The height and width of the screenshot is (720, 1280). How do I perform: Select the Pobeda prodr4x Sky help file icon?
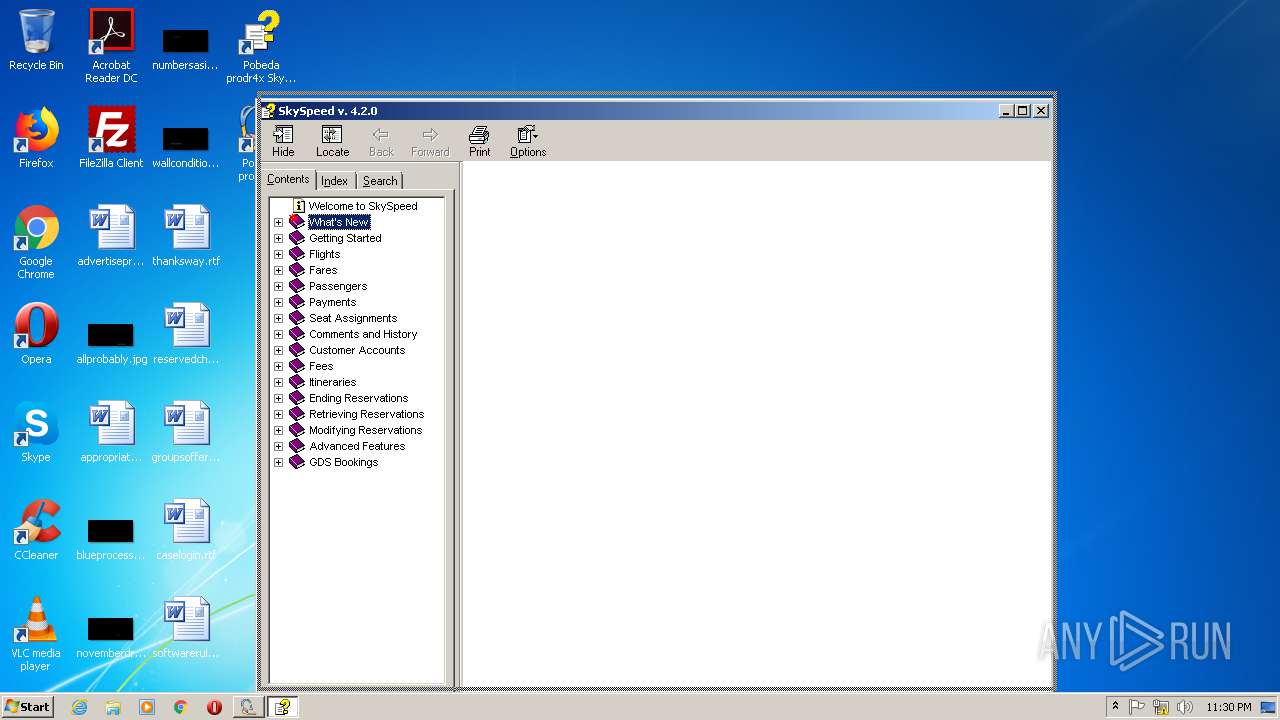click(261, 46)
